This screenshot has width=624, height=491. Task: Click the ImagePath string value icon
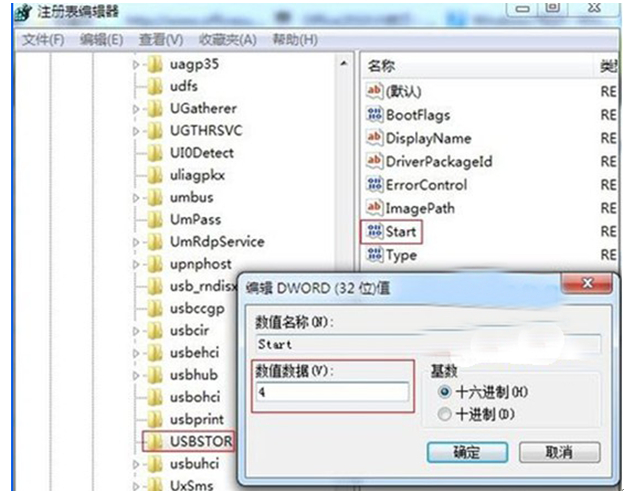point(374,208)
